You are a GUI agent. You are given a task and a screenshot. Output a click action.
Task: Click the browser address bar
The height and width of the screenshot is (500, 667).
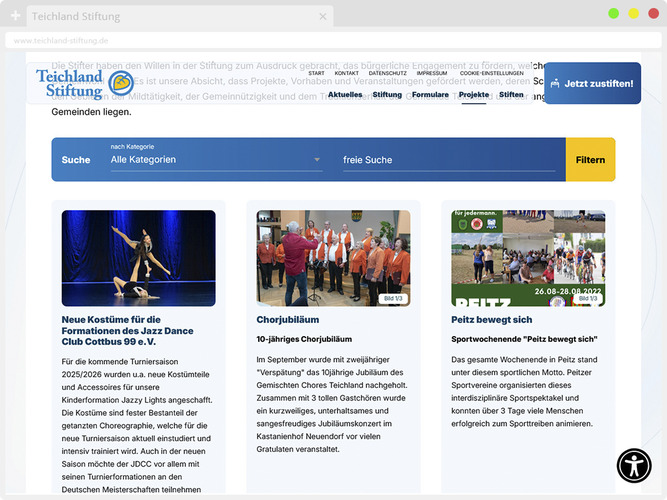(334, 40)
